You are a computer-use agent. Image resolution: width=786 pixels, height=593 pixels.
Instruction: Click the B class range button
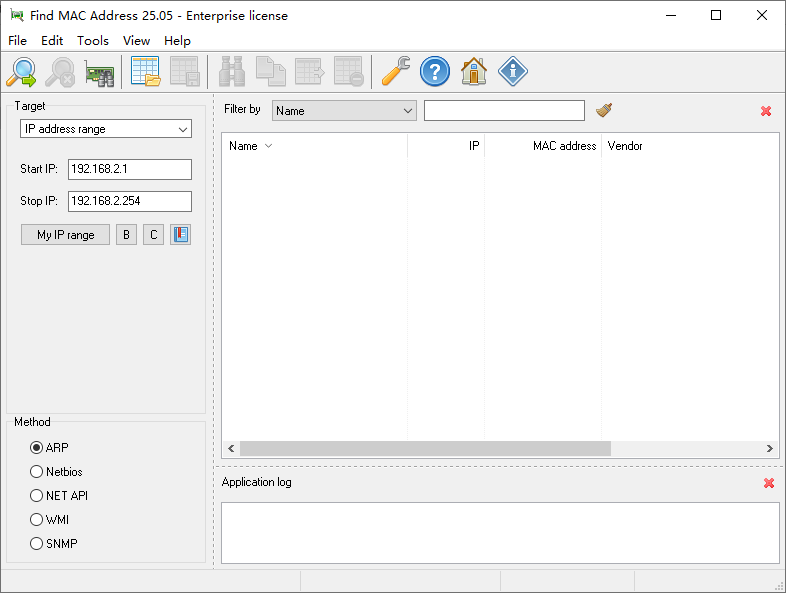(126, 235)
